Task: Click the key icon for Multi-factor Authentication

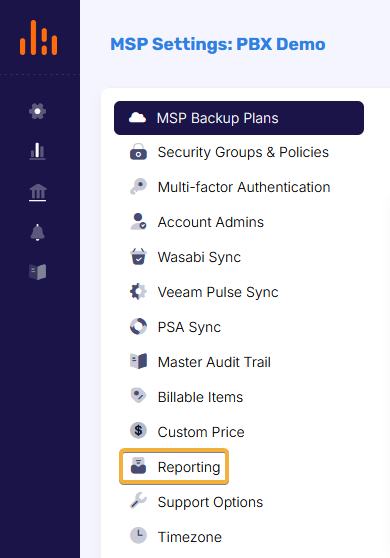Action: coord(138,187)
